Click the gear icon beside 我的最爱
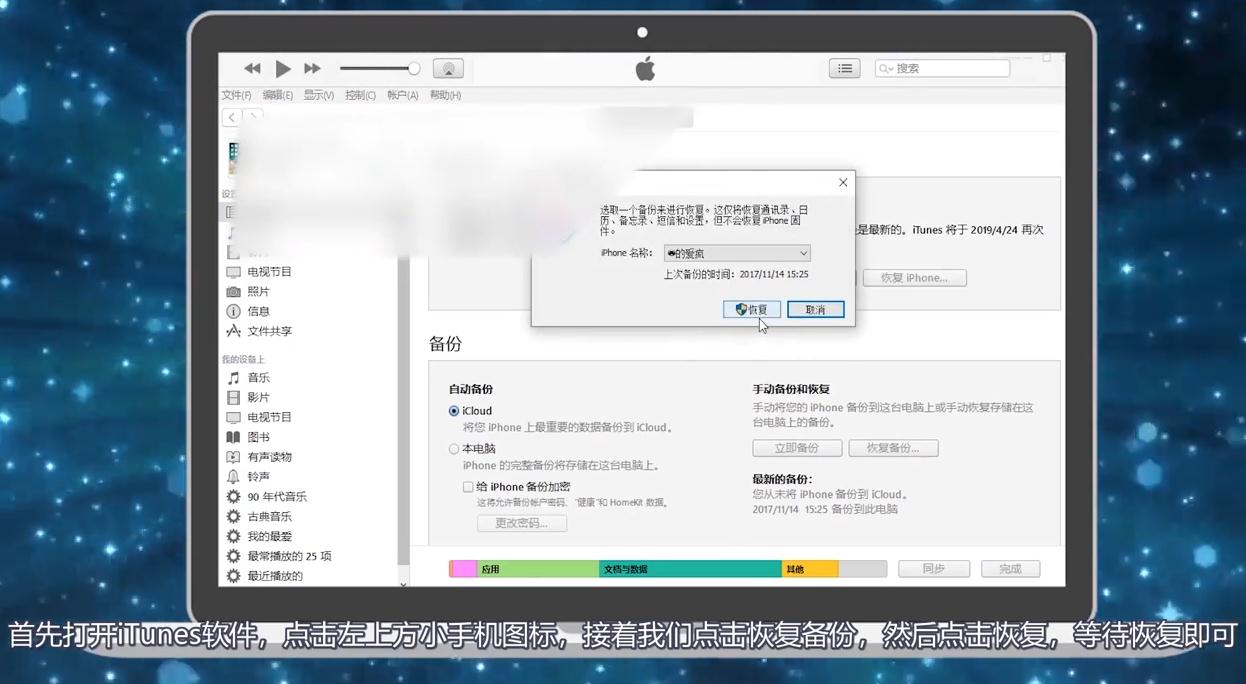 tap(233, 537)
